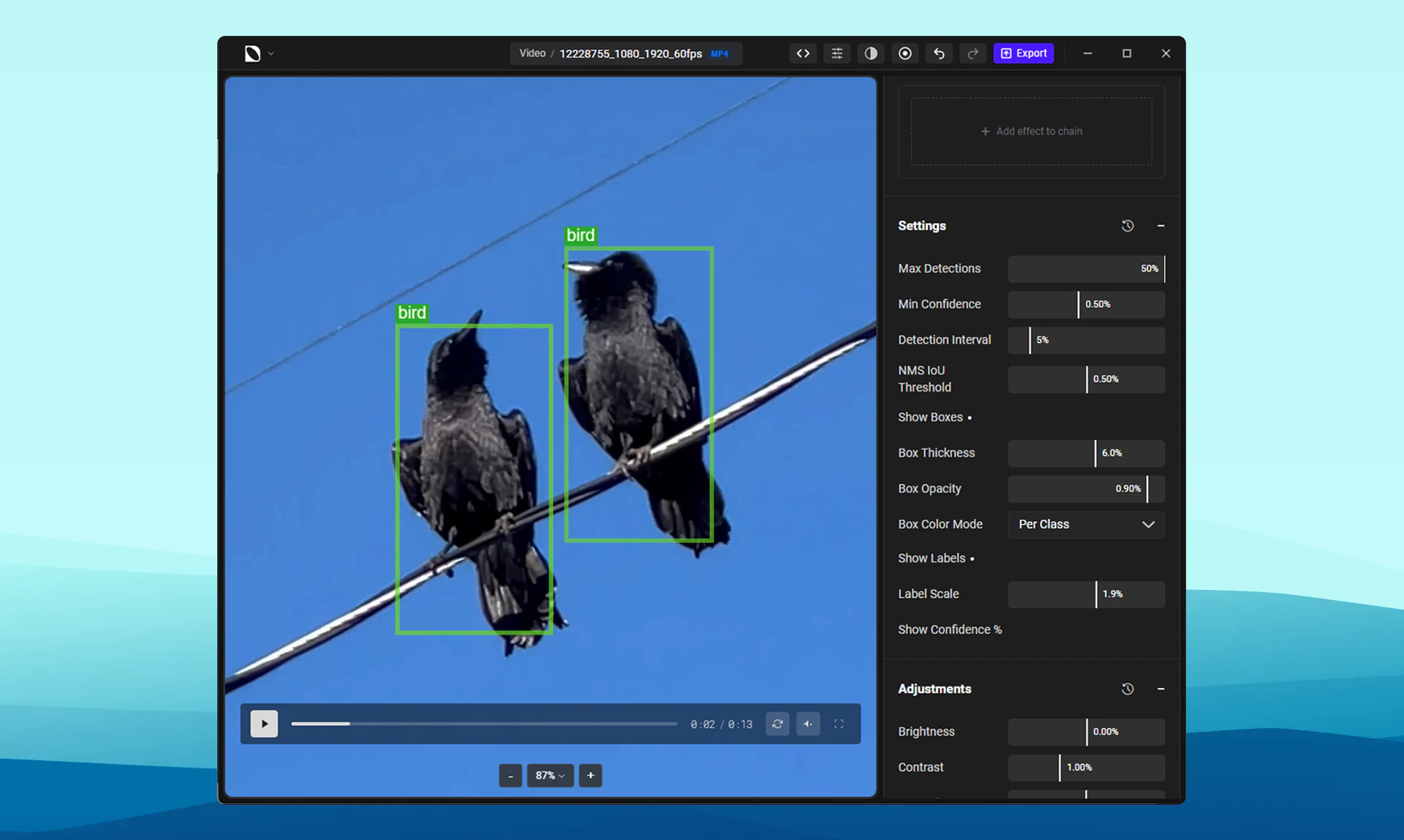Select the adjustments sliders icon in toolbar

tap(837, 53)
